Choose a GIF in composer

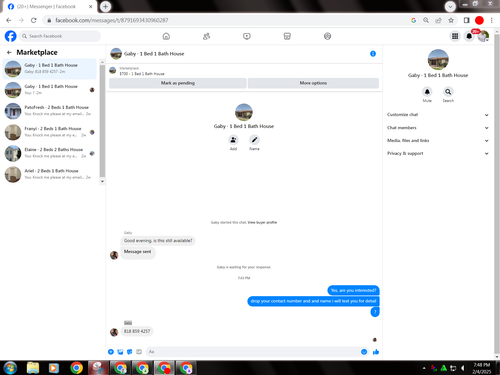tap(139, 352)
